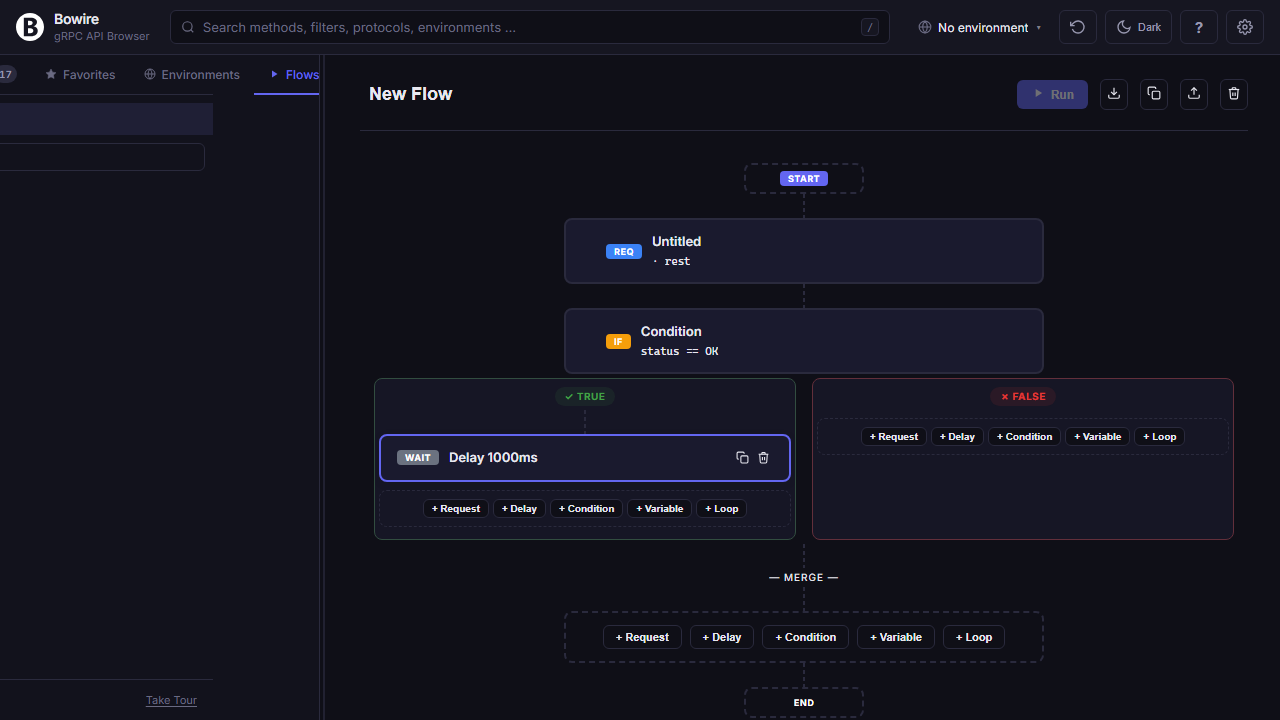Add a Loop after the merge
Image resolution: width=1280 pixels, height=720 pixels.
click(x=974, y=637)
